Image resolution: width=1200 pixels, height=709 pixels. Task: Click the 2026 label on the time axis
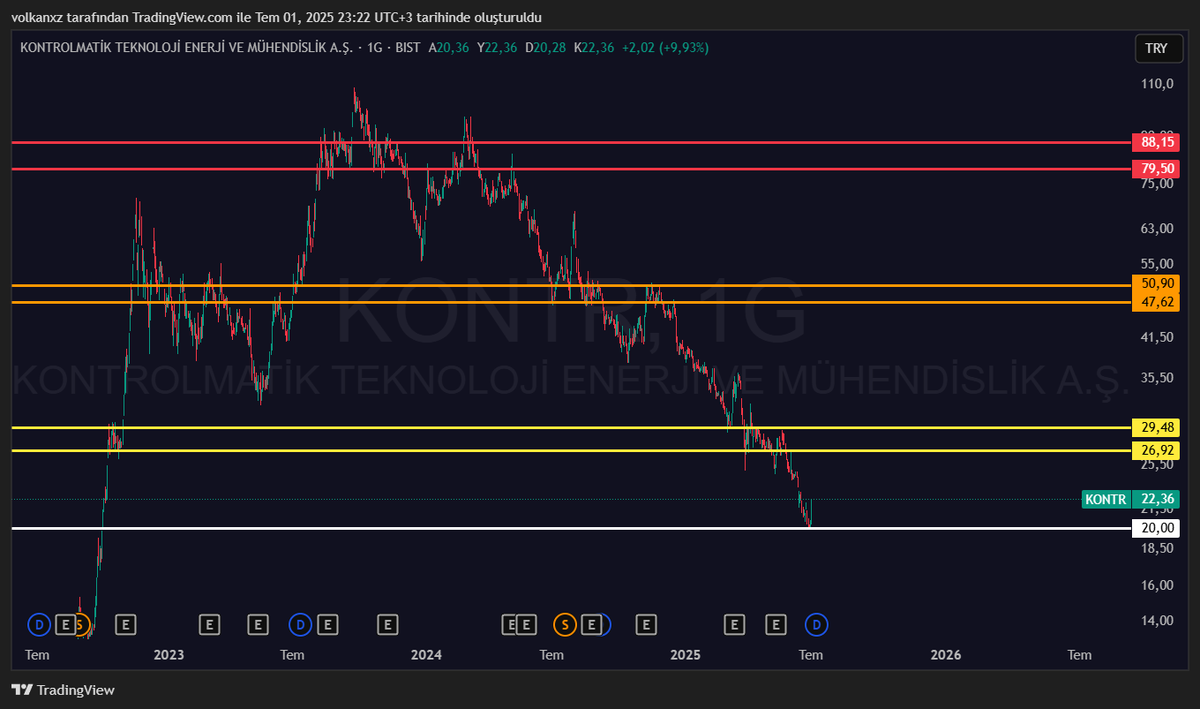pos(945,655)
